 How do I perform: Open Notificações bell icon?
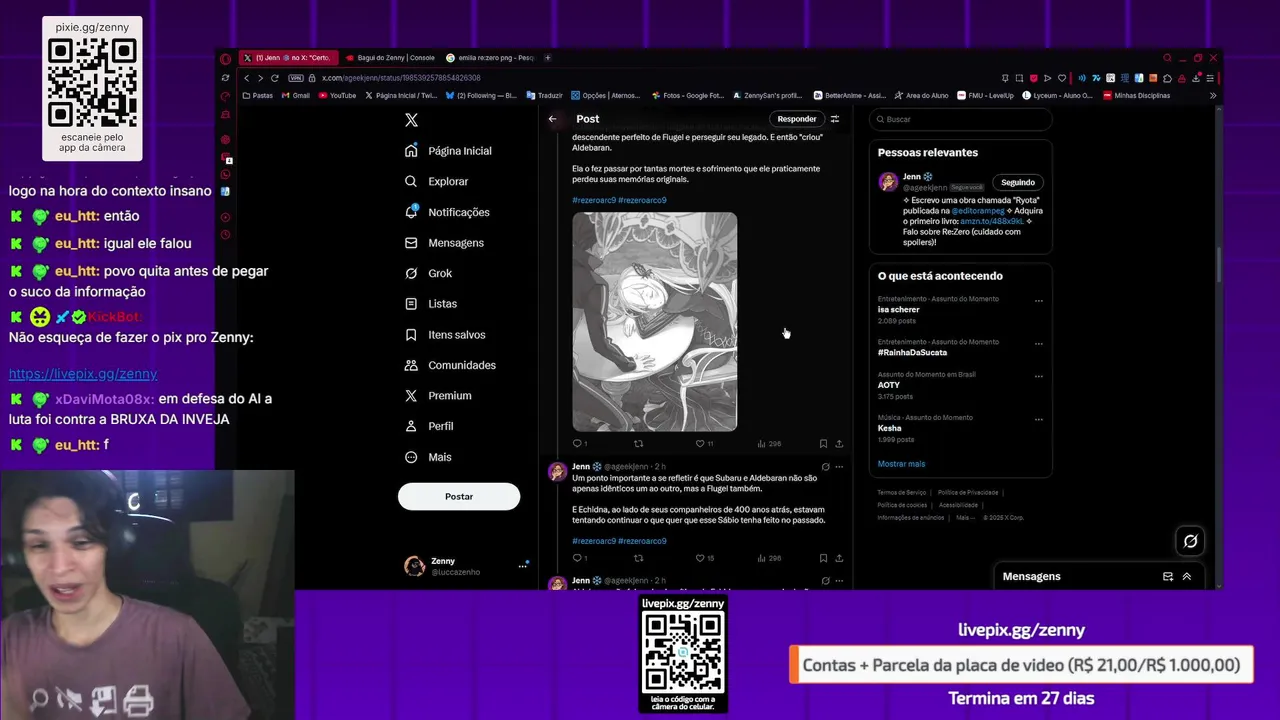[411, 212]
